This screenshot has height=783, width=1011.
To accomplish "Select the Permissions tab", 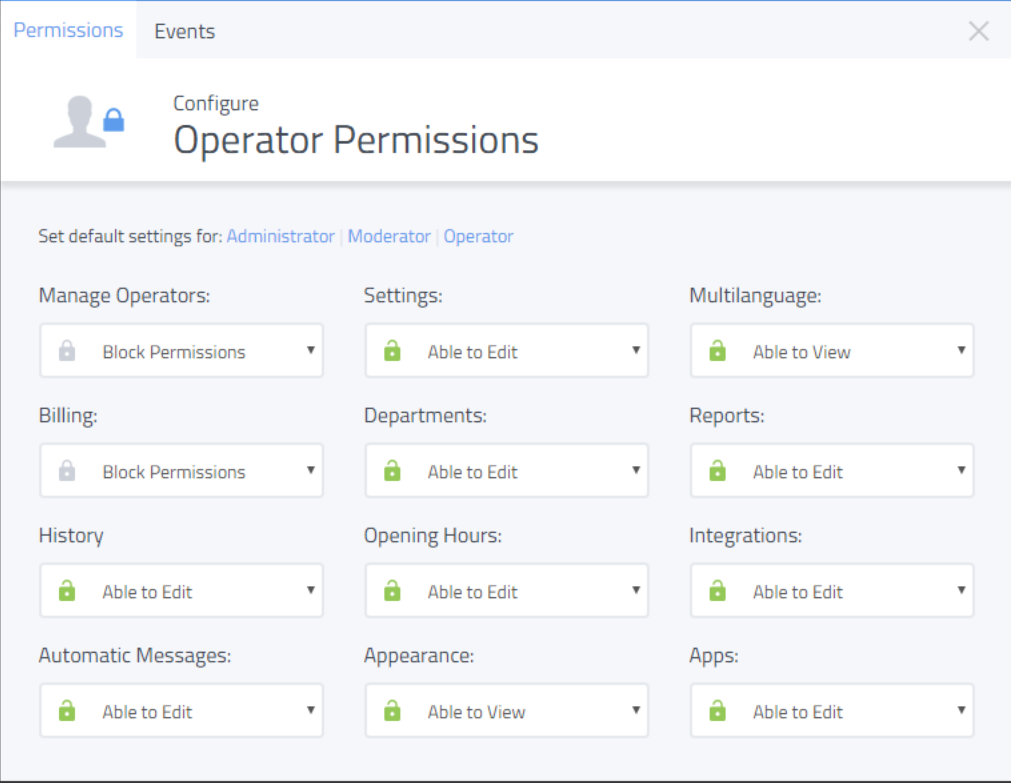I will coord(68,30).
